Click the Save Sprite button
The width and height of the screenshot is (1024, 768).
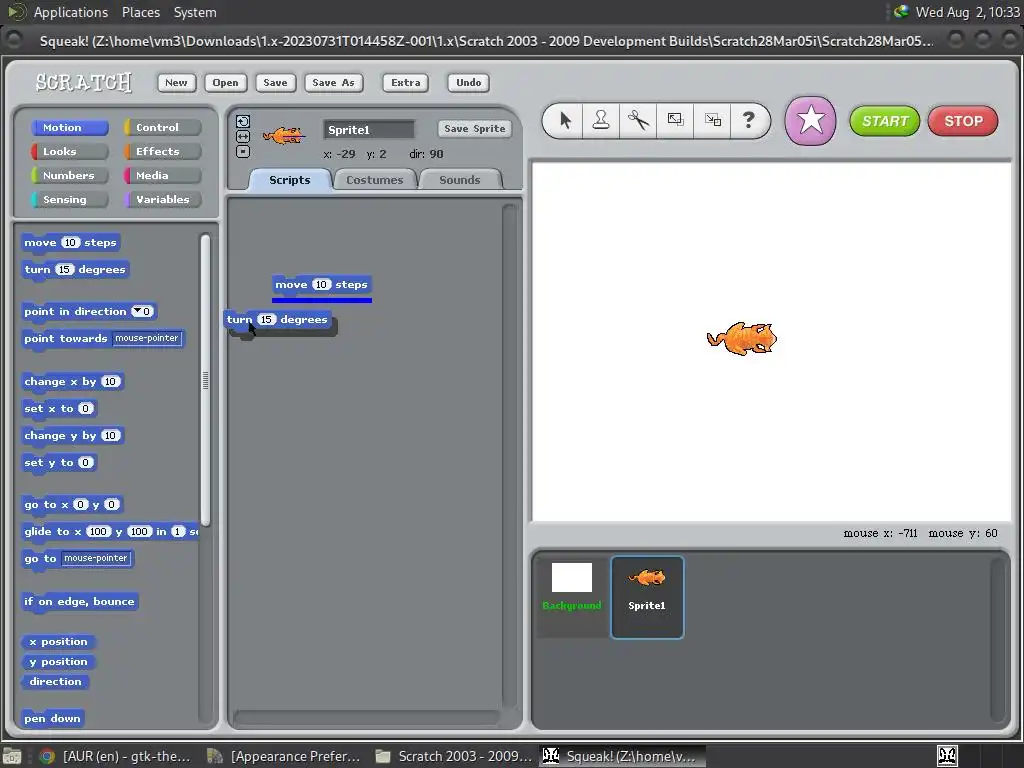[475, 129]
